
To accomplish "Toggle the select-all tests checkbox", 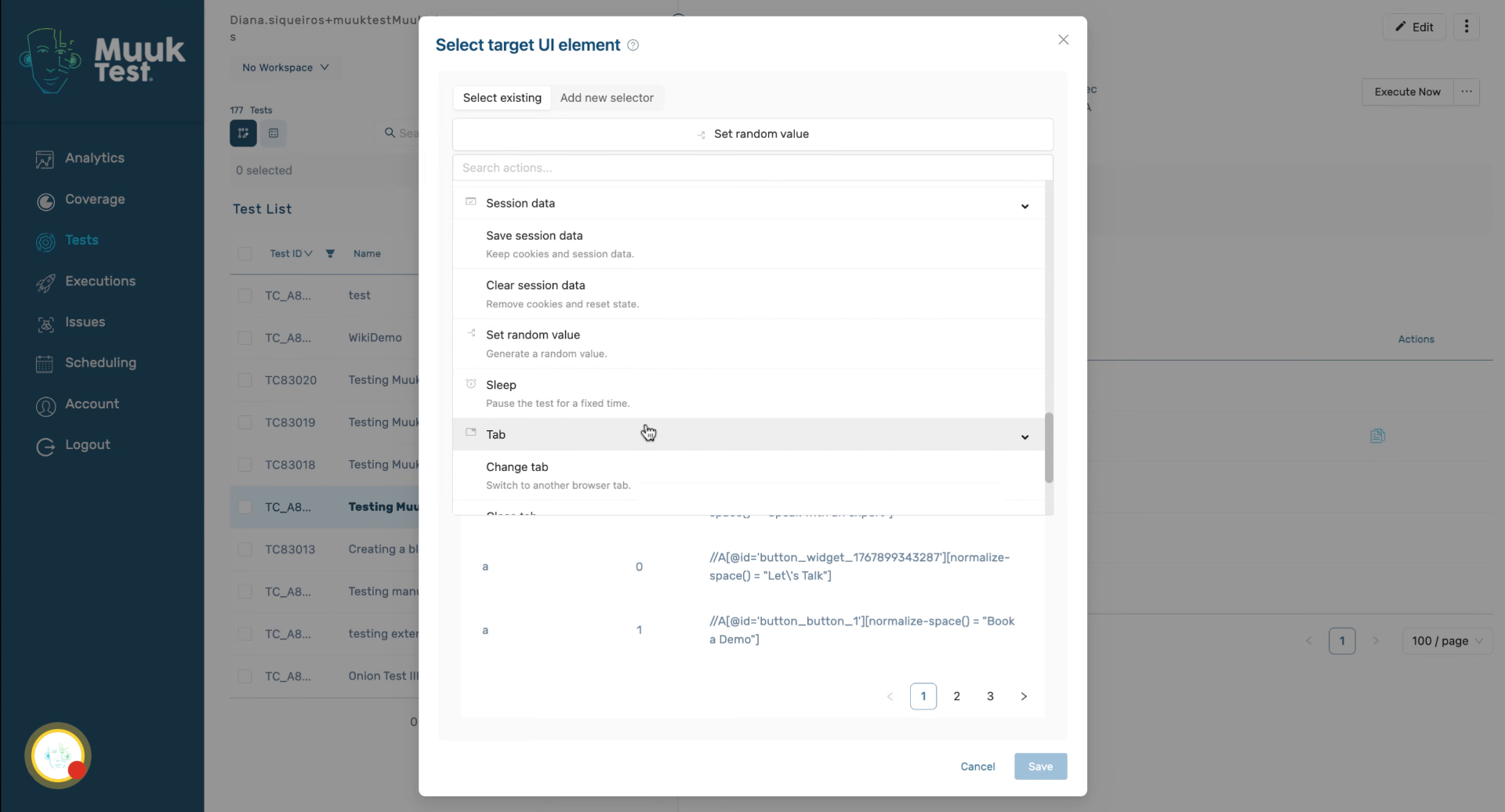I will pyautogui.click(x=245, y=253).
